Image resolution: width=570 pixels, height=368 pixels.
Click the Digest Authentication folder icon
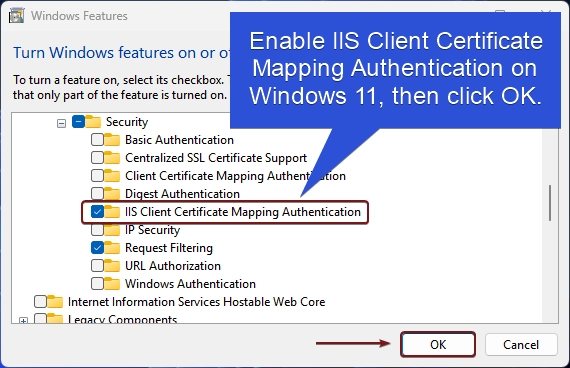[x=112, y=194]
